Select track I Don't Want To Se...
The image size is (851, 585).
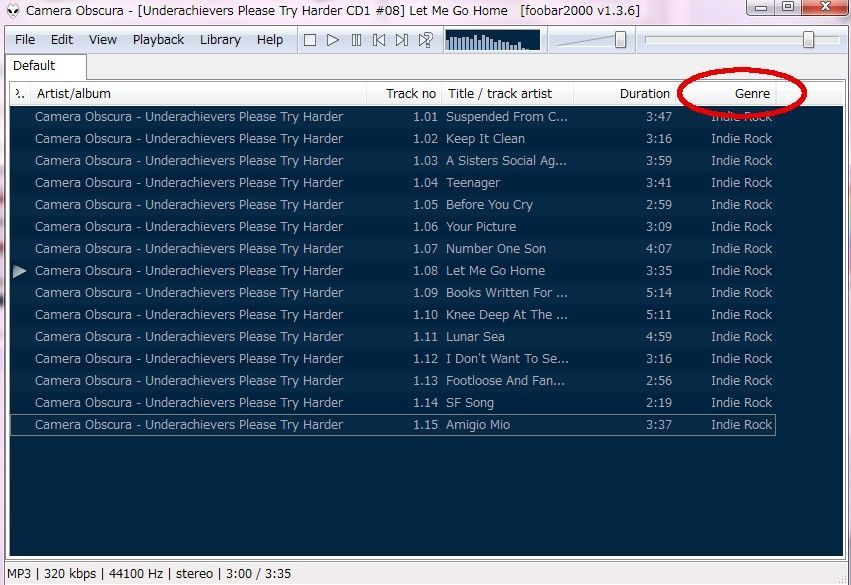click(393, 359)
